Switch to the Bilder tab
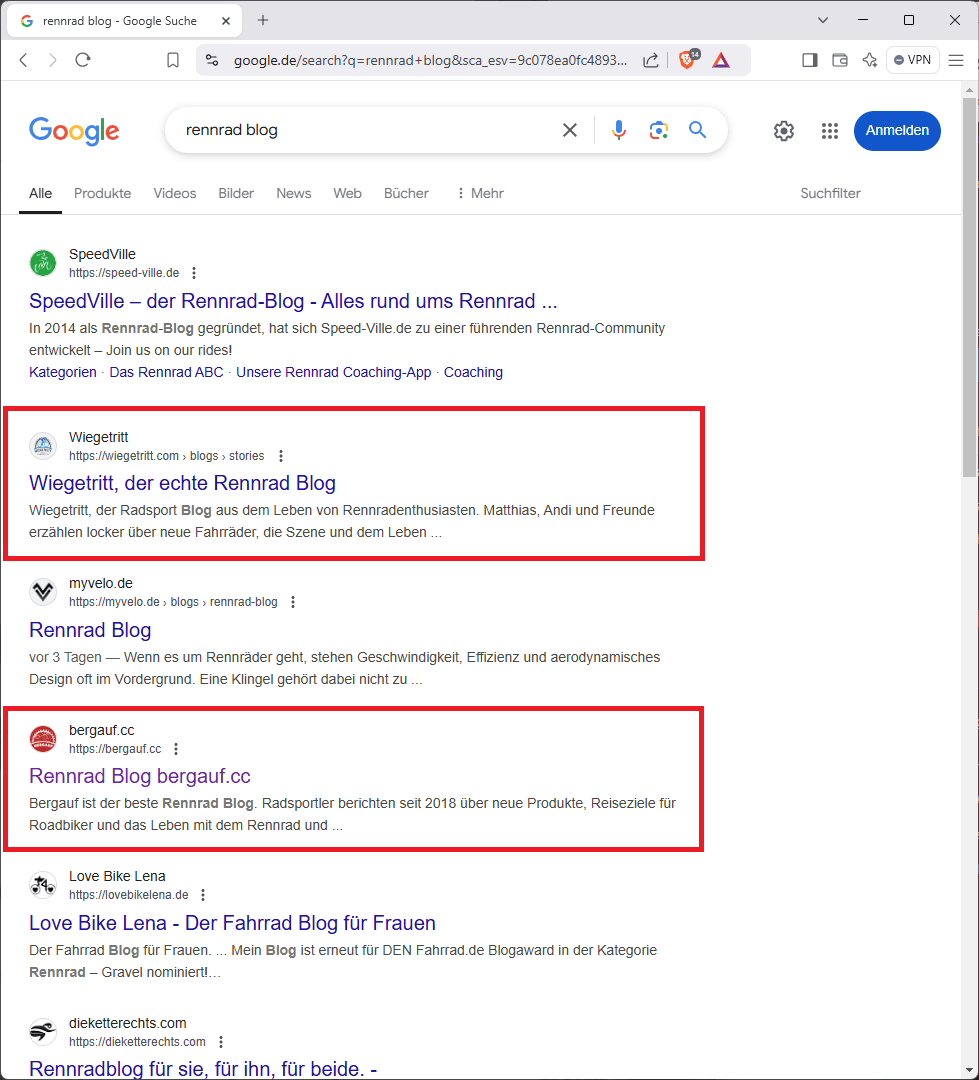This screenshot has width=979, height=1080. 236,193
